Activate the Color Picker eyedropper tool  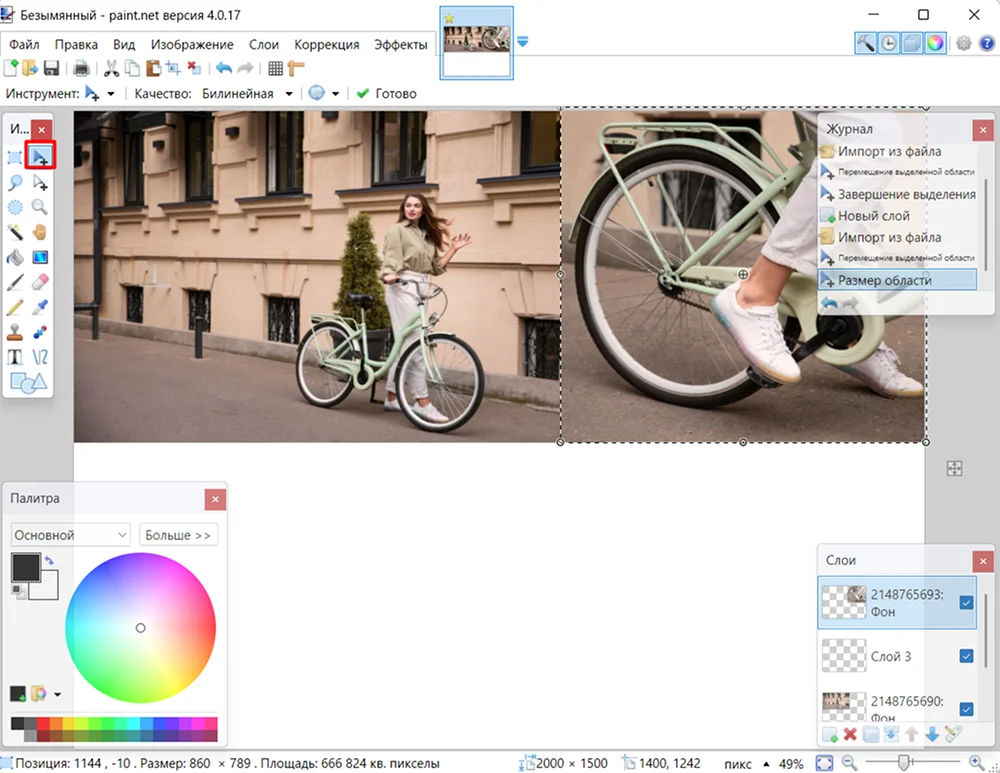[x=40, y=307]
